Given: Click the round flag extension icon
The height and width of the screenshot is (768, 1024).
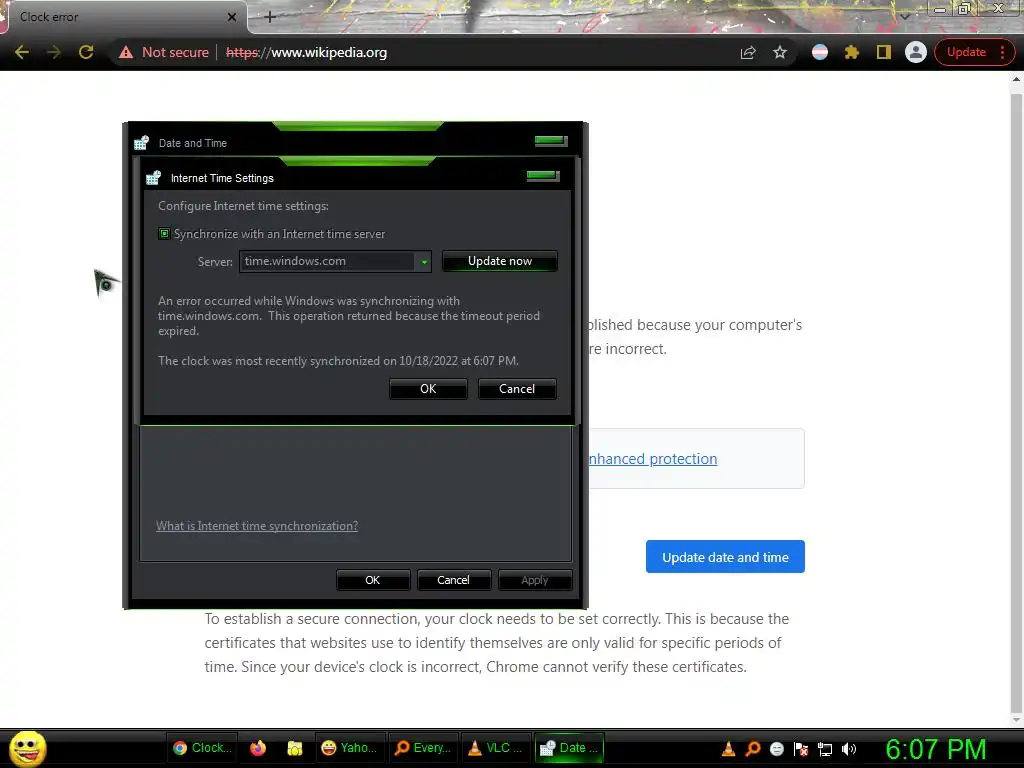Looking at the screenshot, I should pos(820,52).
